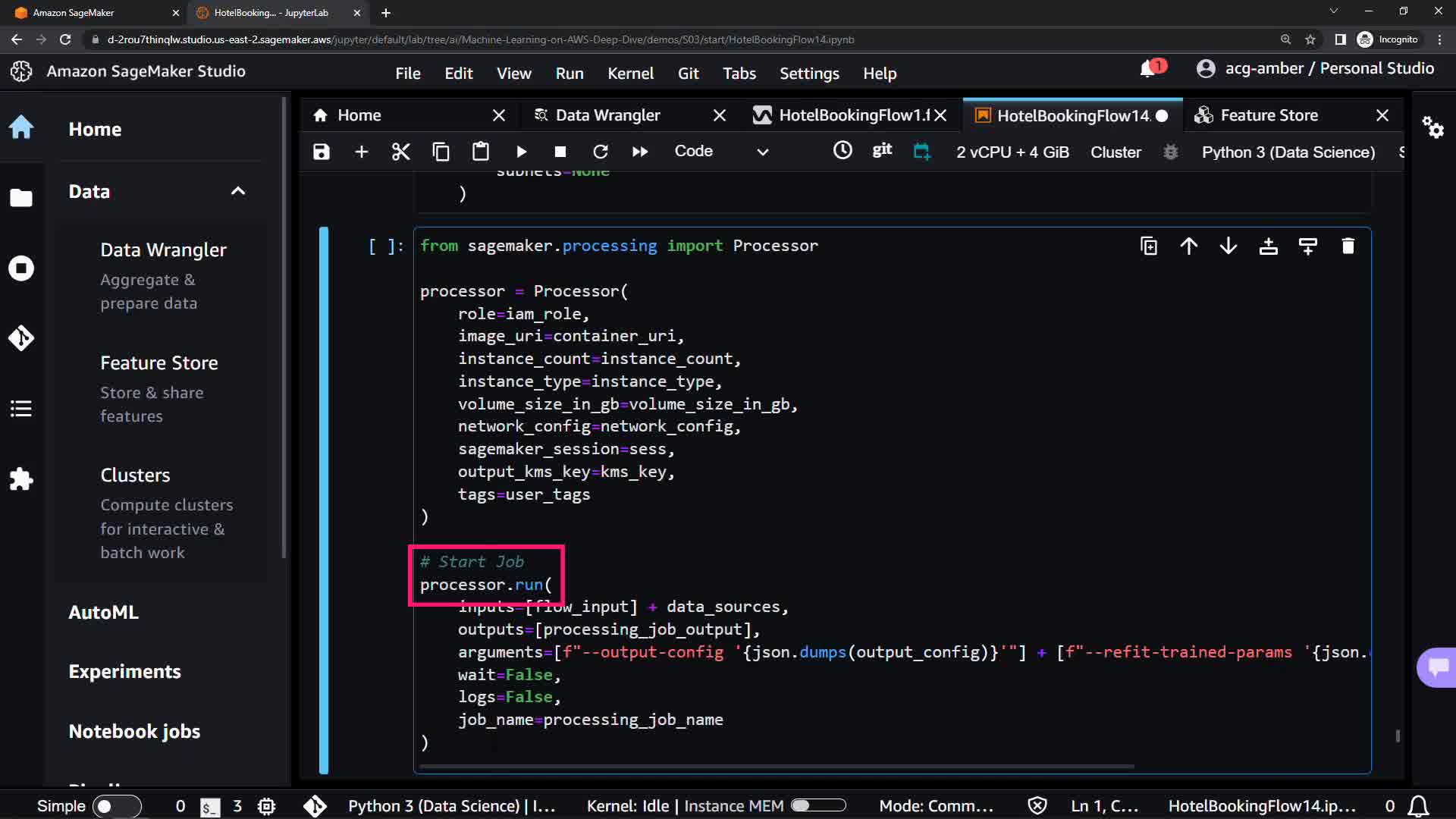Restart kernel and run all cells
The height and width of the screenshot is (819, 1456).
click(x=640, y=152)
